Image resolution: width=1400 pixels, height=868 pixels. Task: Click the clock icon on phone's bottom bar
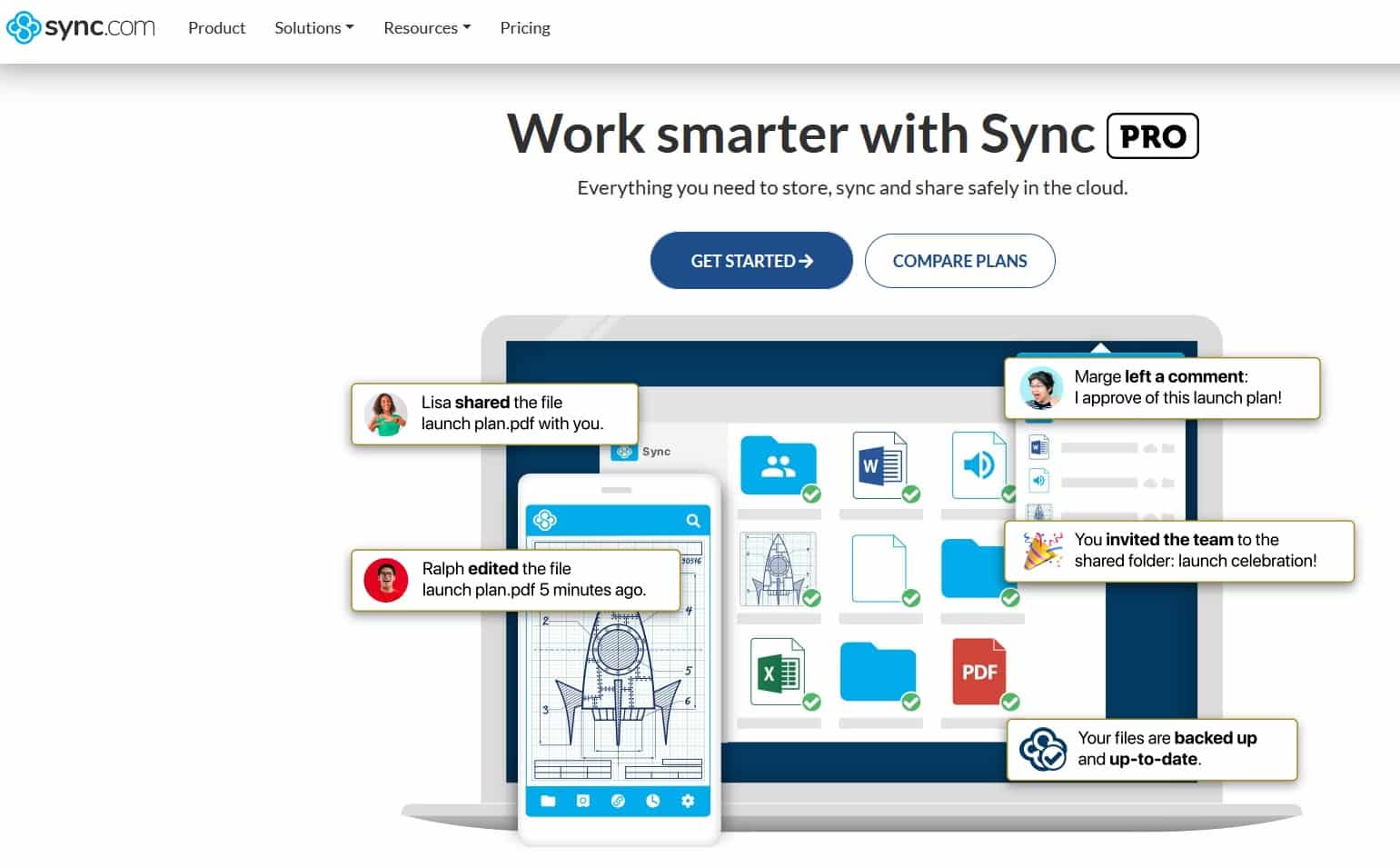tap(652, 801)
